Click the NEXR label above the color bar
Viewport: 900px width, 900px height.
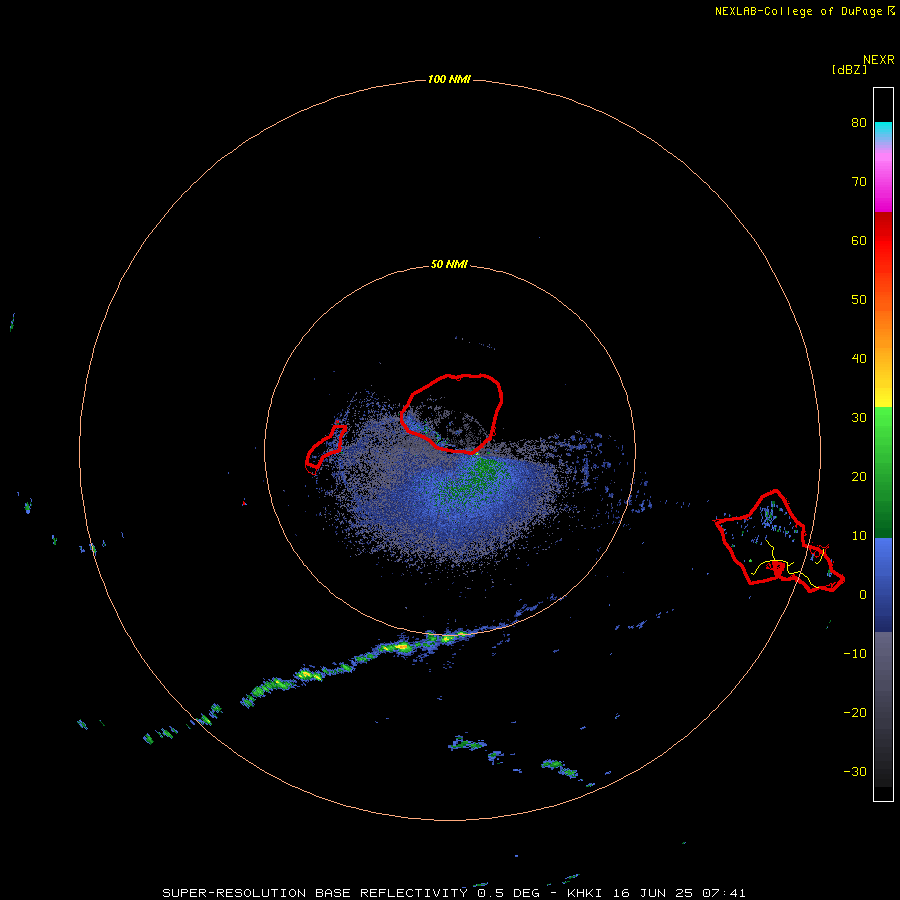[878, 60]
